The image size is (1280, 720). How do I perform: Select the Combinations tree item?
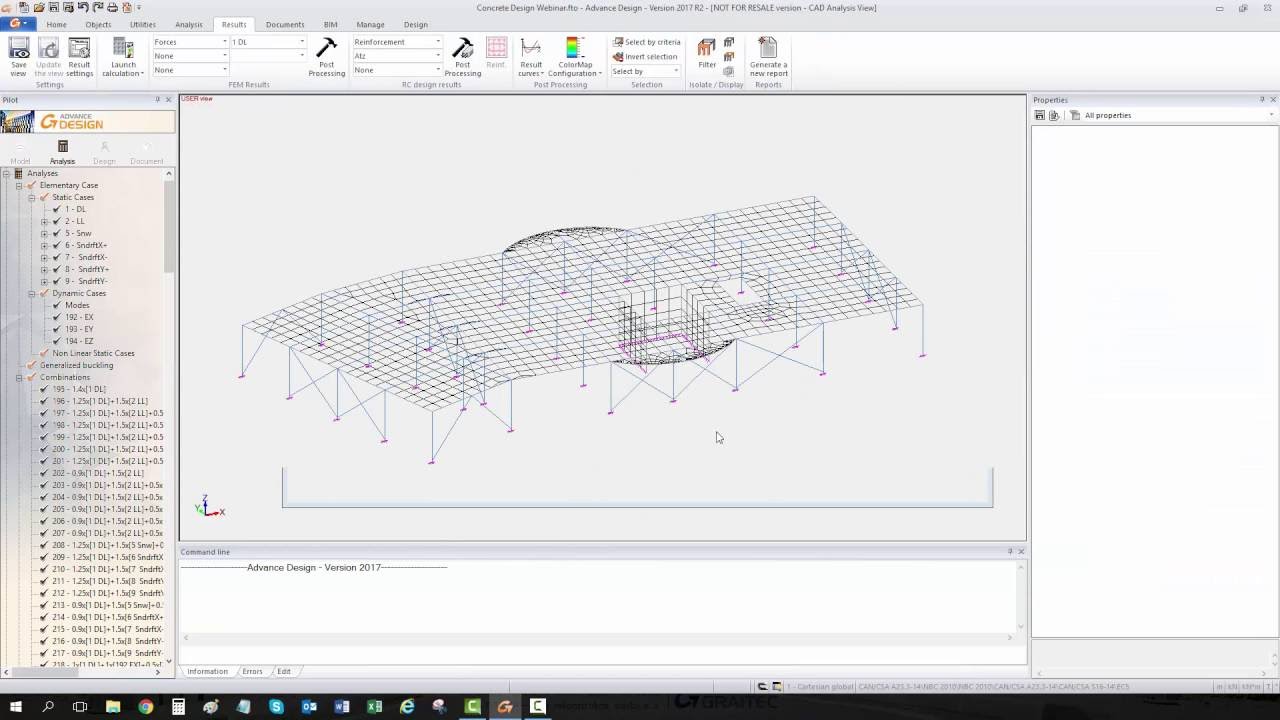click(64, 377)
